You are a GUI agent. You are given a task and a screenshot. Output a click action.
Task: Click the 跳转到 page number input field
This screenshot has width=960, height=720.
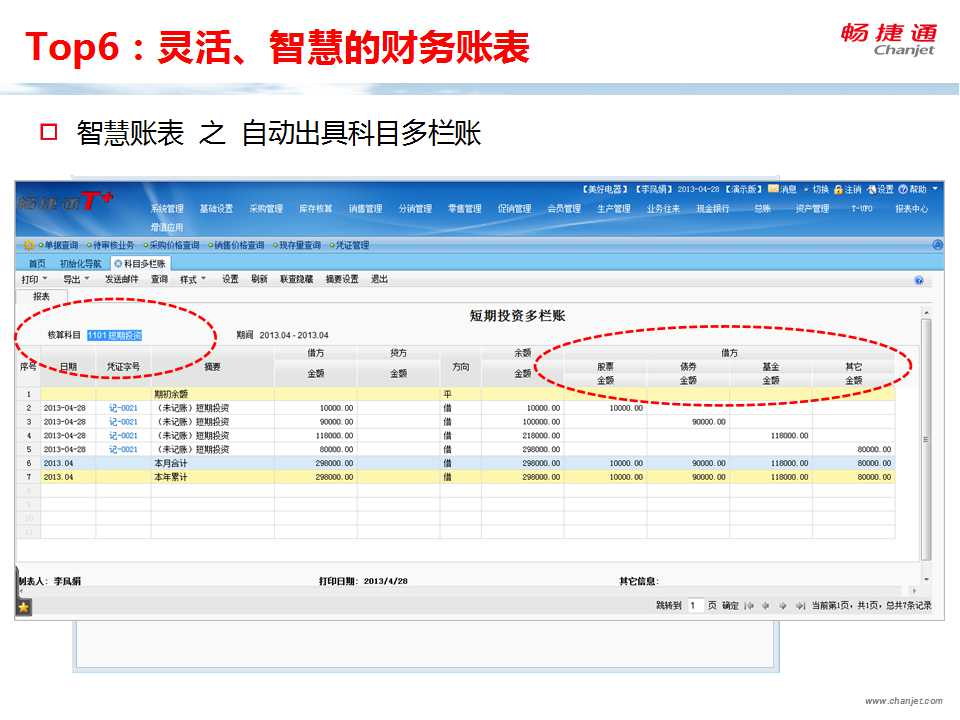(695, 605)
